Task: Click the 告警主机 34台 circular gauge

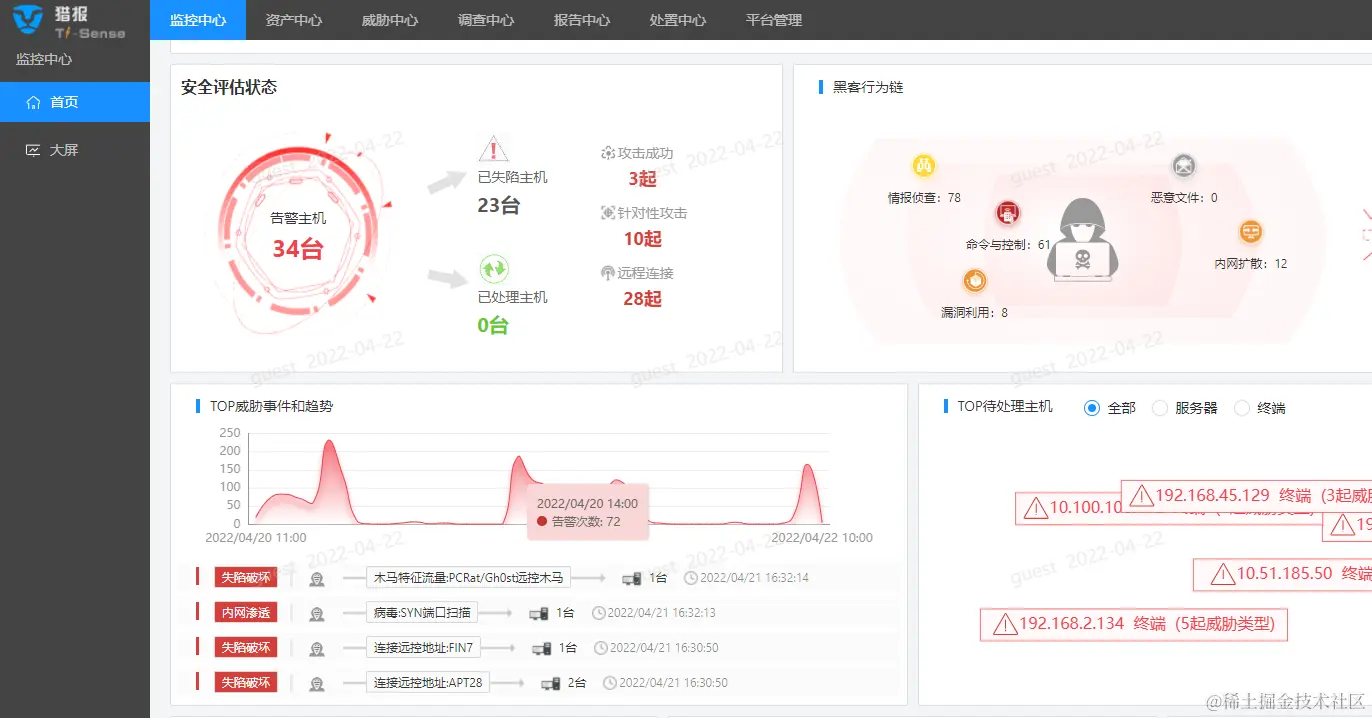Action: tap(298, 234)
